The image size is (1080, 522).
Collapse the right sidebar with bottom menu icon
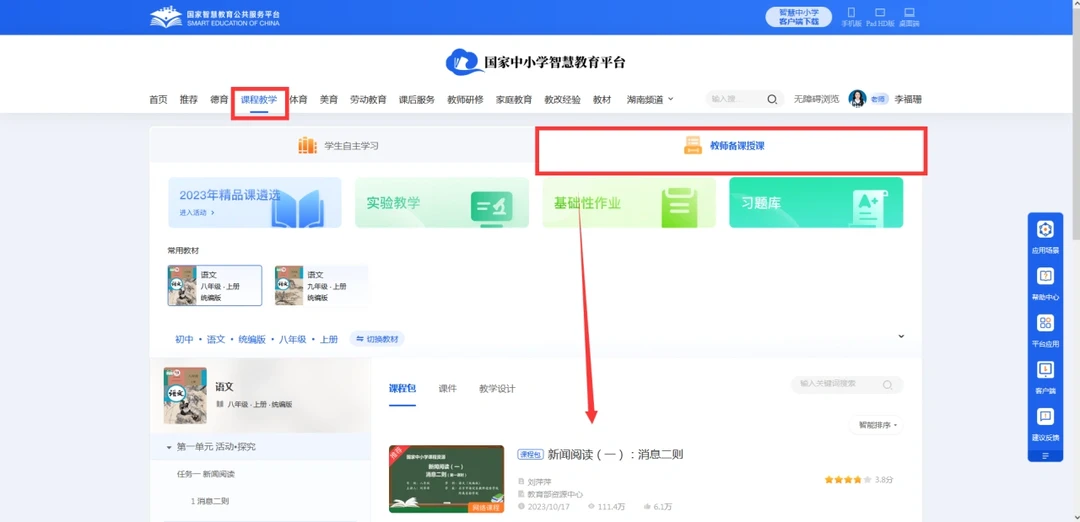coord(1045,456)
